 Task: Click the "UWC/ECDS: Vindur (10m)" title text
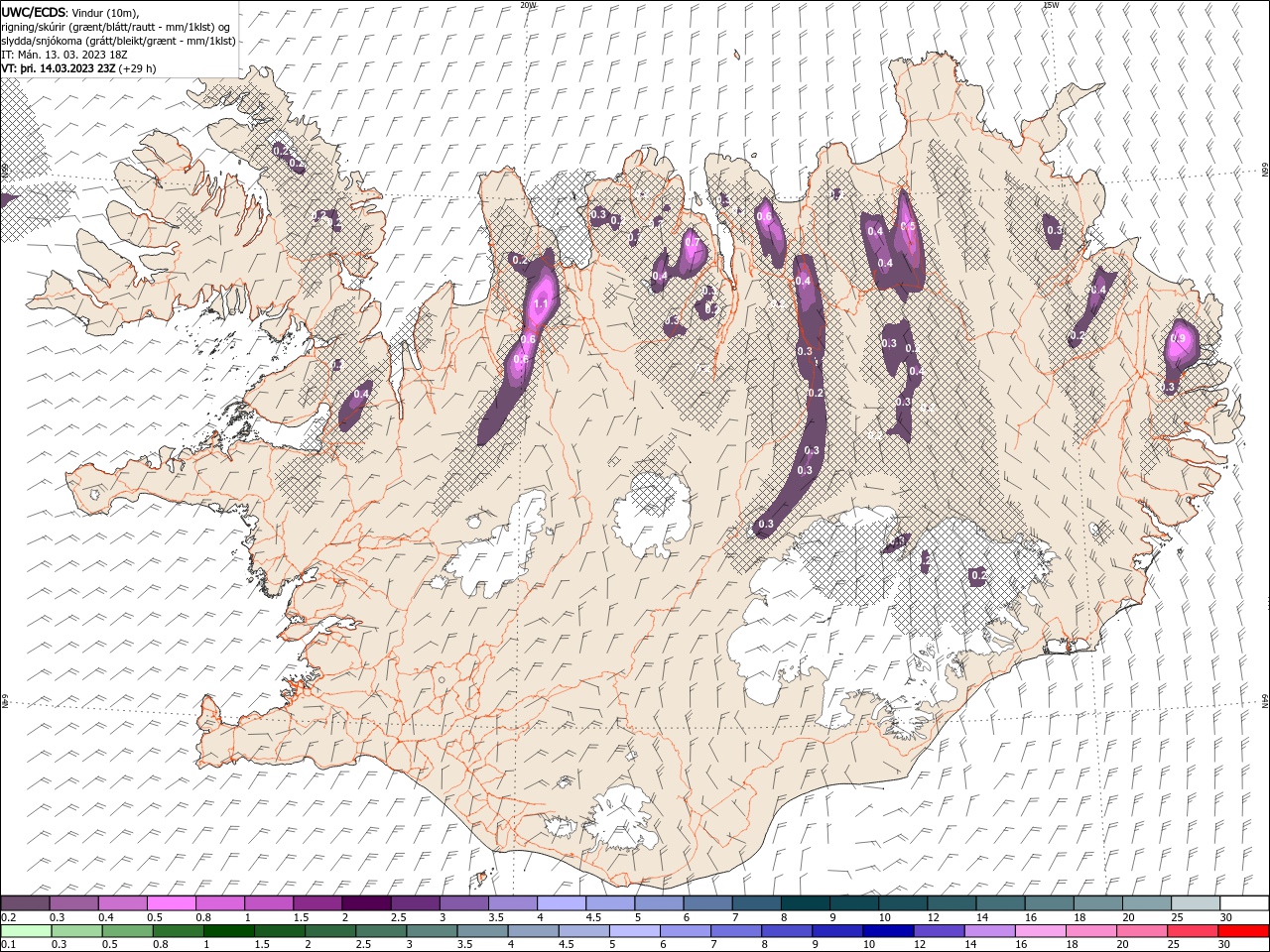(70, 12)
